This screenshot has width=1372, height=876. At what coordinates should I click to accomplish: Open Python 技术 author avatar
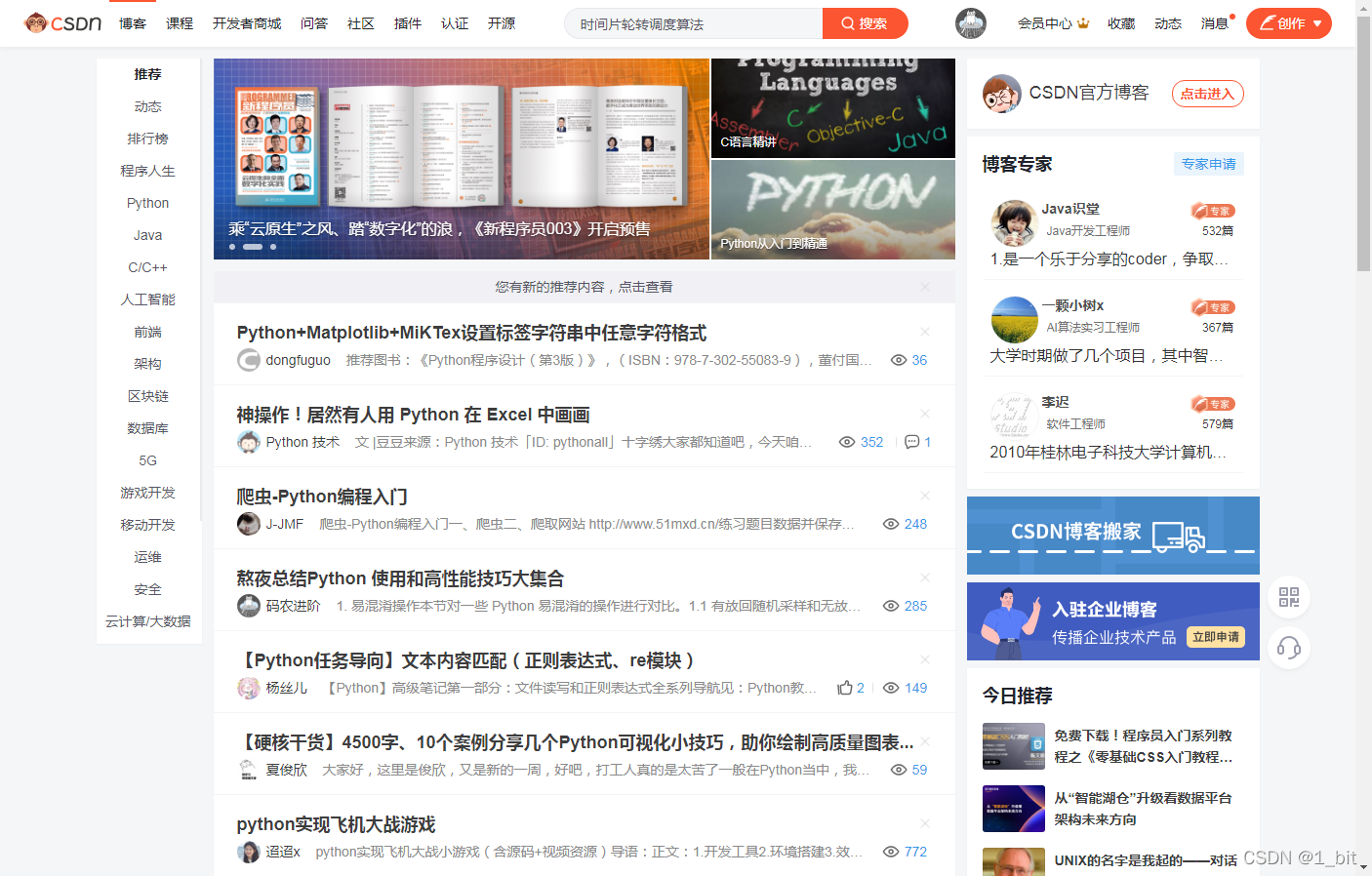point(249,442)
